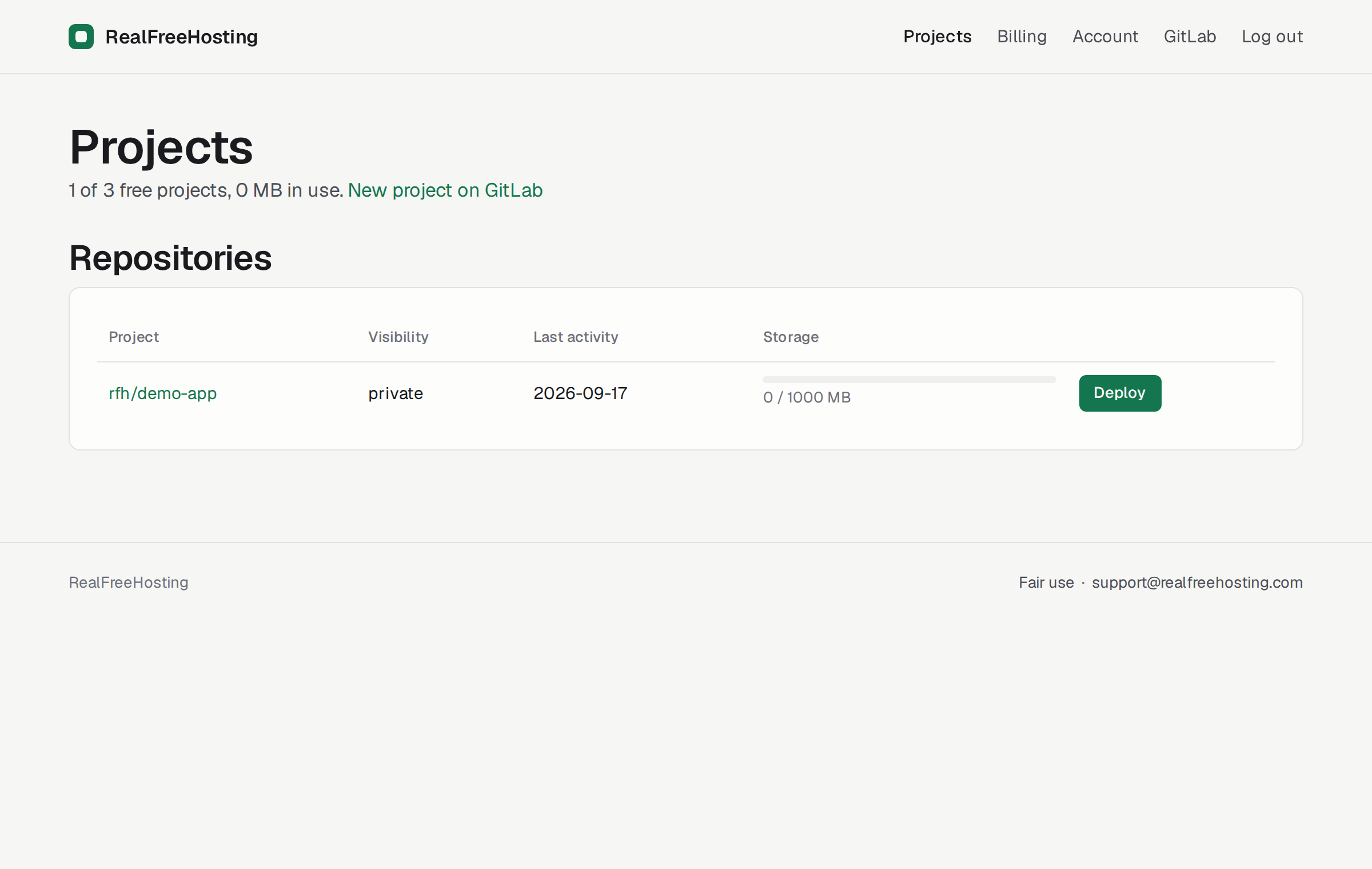Select the Storage column header
This screenshot has height=869, width=1372.
tap(791, 337)
